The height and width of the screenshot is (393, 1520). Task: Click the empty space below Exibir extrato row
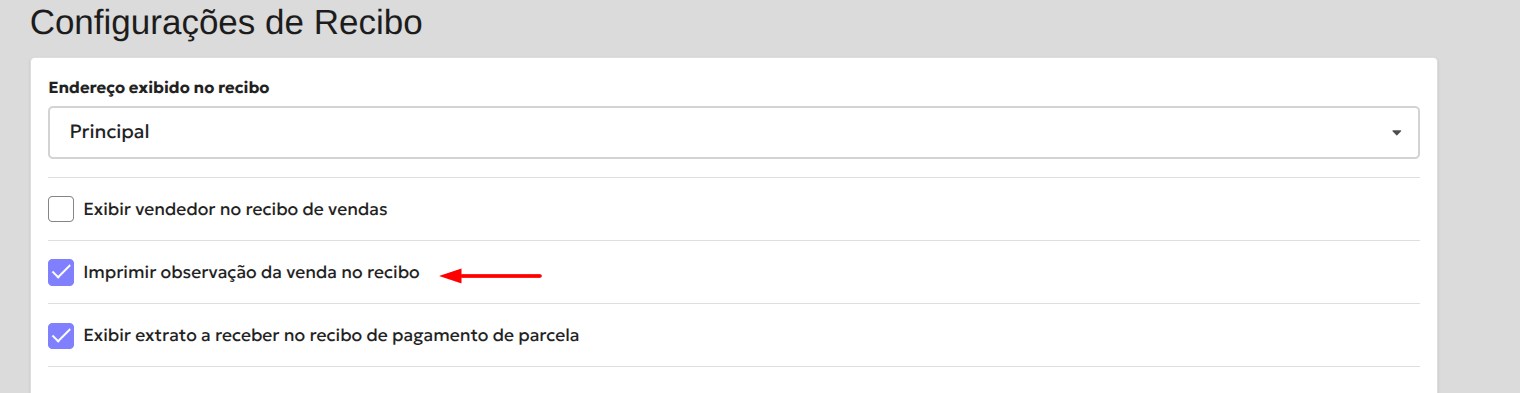pyautogui.click(x=734, y=380)
